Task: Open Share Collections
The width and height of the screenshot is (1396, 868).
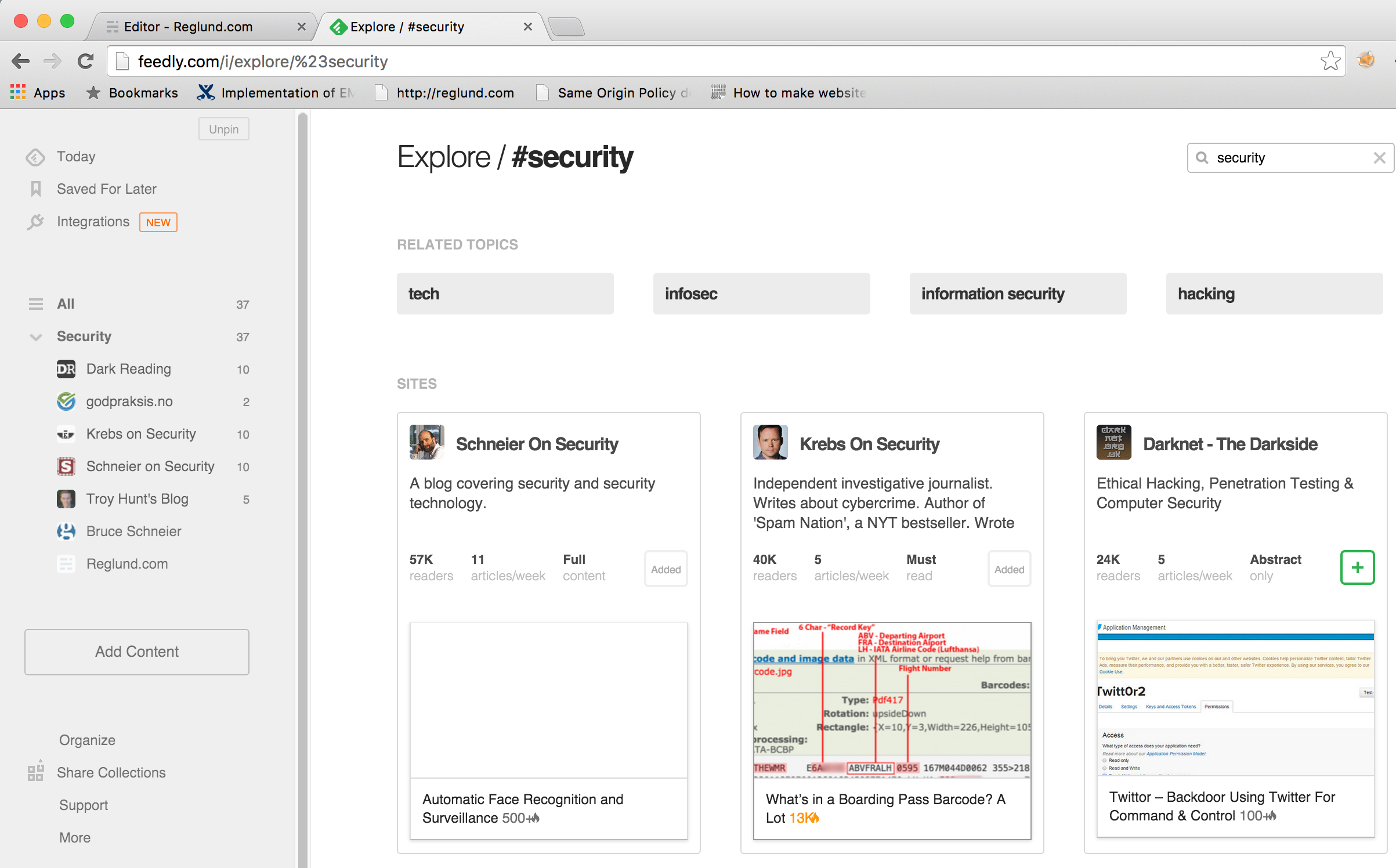Action: [111, 773]
